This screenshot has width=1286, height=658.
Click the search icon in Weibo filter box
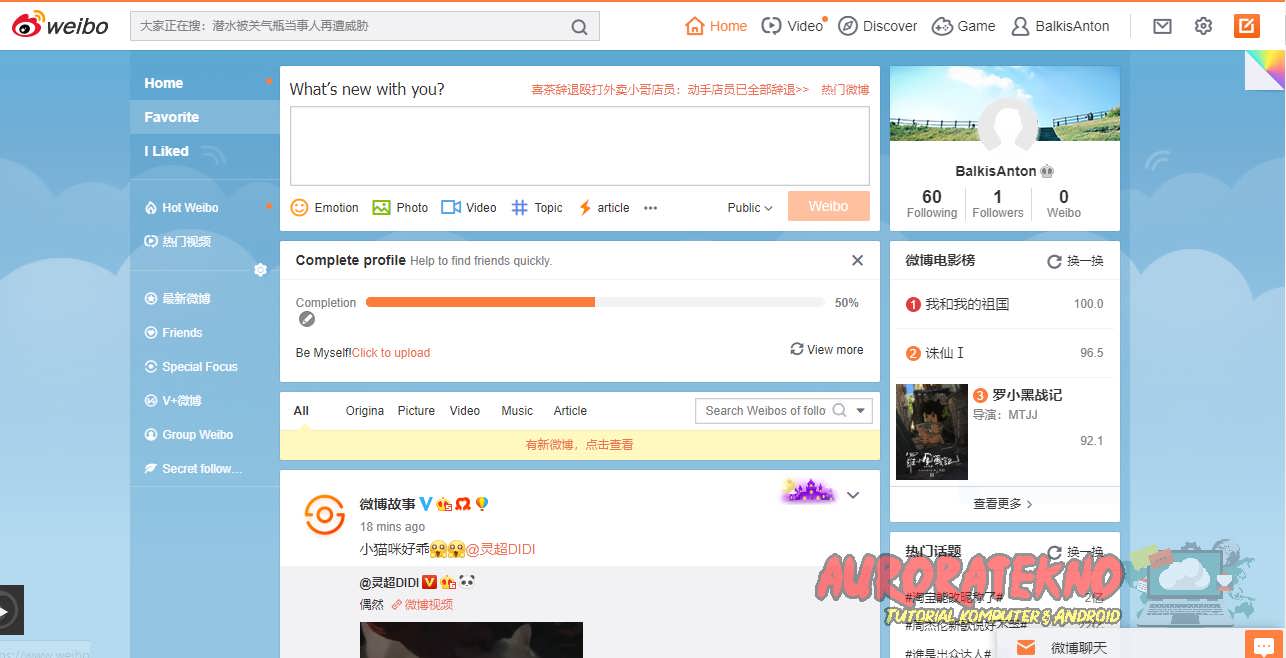[839, 410]
